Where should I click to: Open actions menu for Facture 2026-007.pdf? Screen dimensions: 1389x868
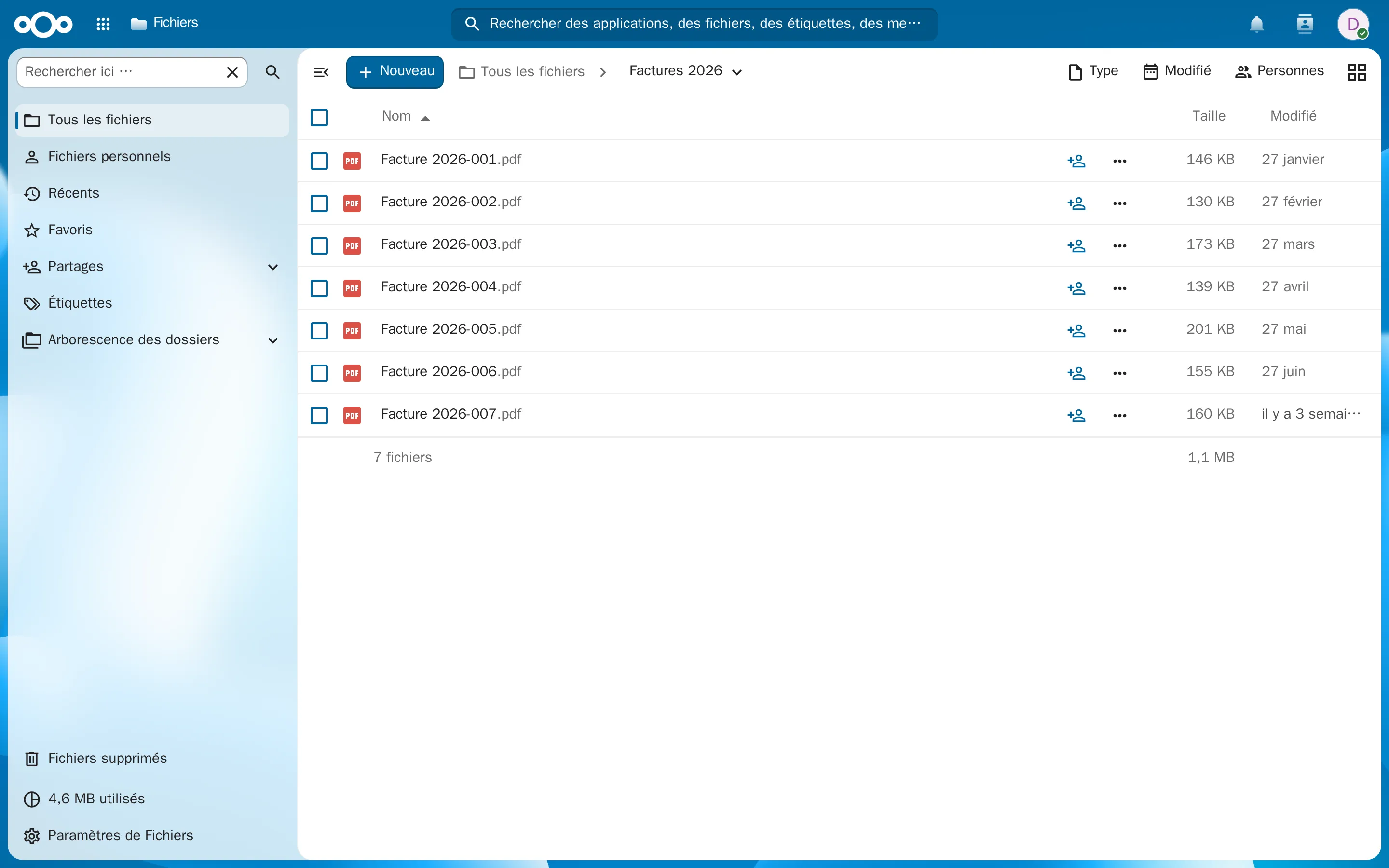[x=1120, y=416]
